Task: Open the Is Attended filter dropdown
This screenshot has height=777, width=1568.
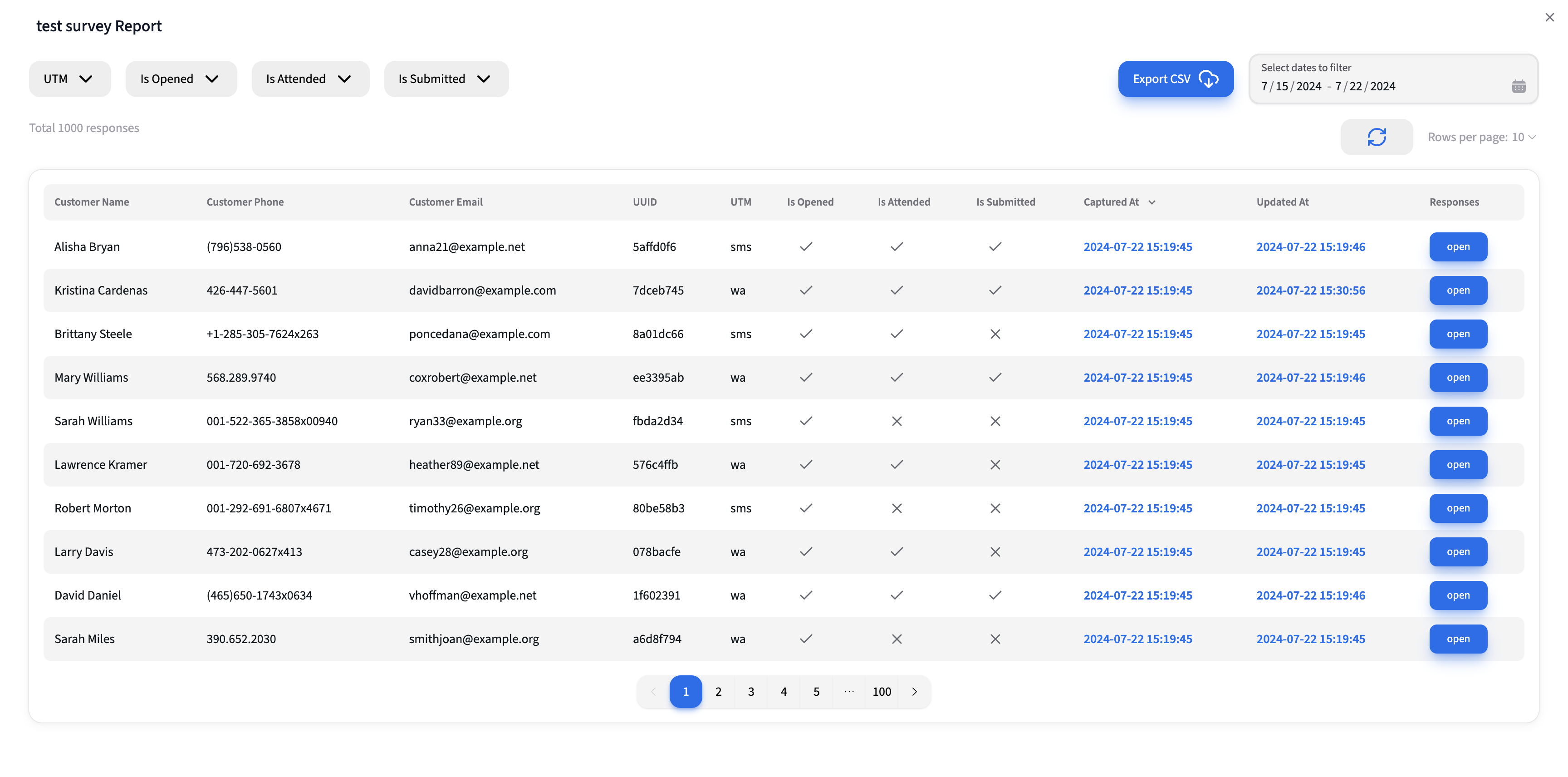Action: click(310, 79)
